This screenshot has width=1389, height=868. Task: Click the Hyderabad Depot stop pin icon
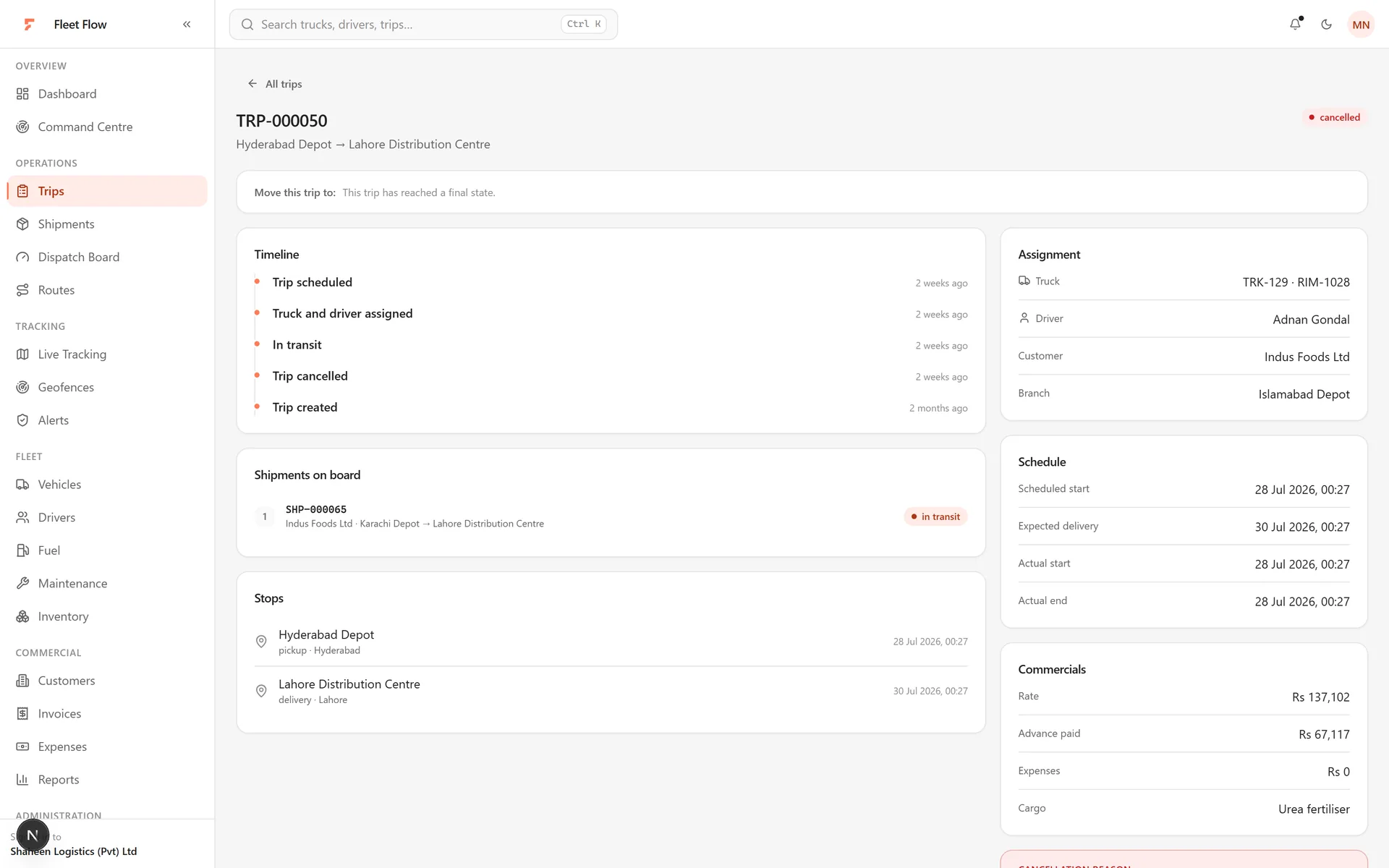coord(261,642)
